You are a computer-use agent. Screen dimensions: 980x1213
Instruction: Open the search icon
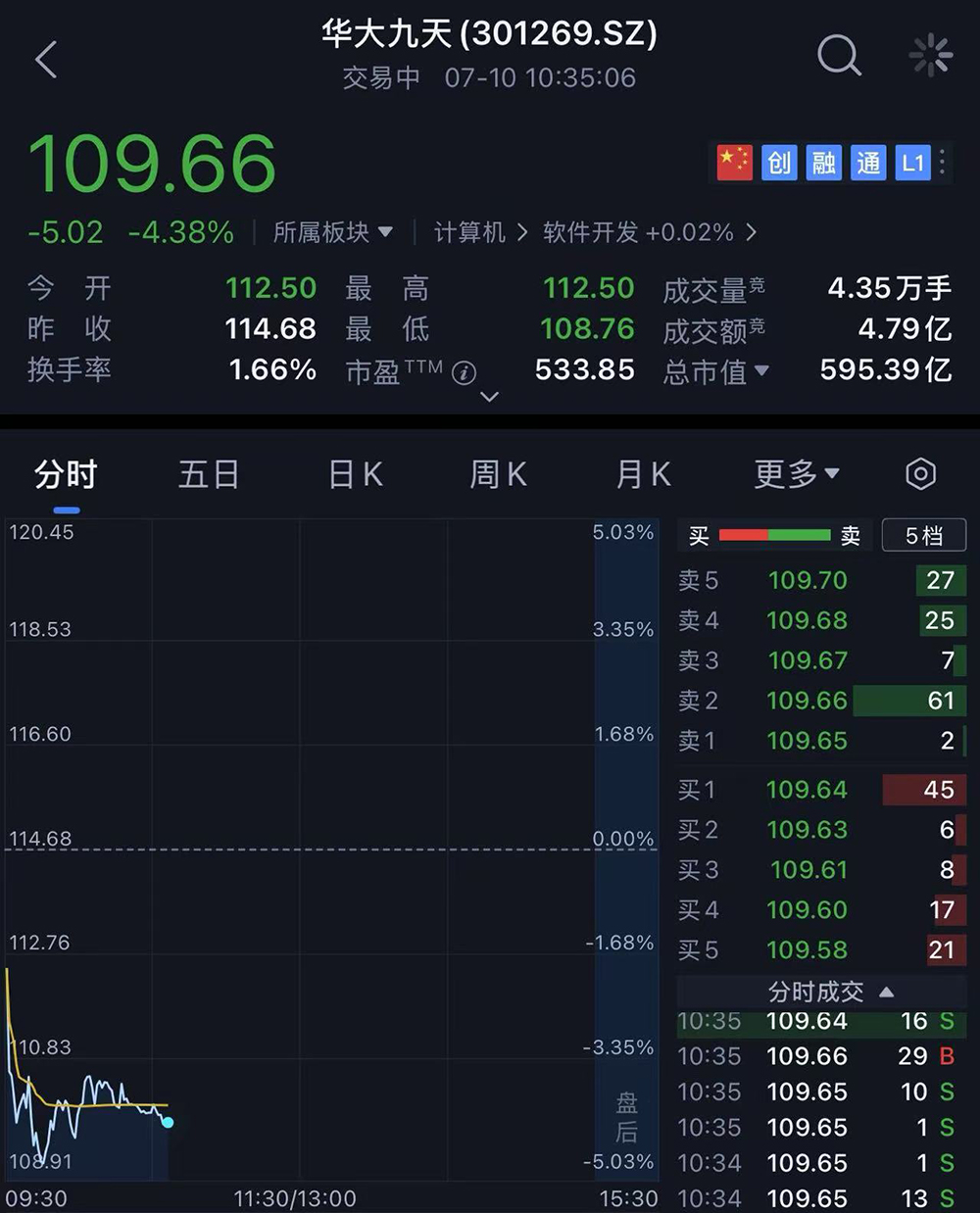click(840, 56)
